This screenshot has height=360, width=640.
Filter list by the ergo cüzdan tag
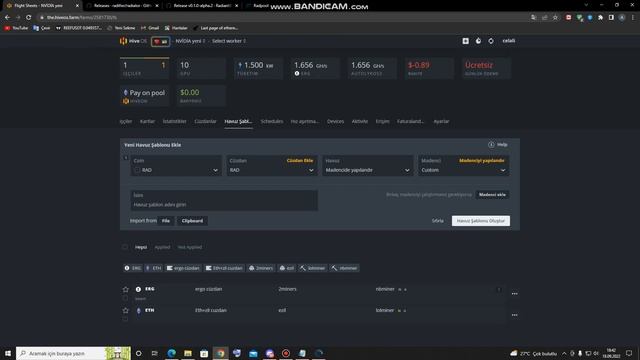tap(183, 268)
